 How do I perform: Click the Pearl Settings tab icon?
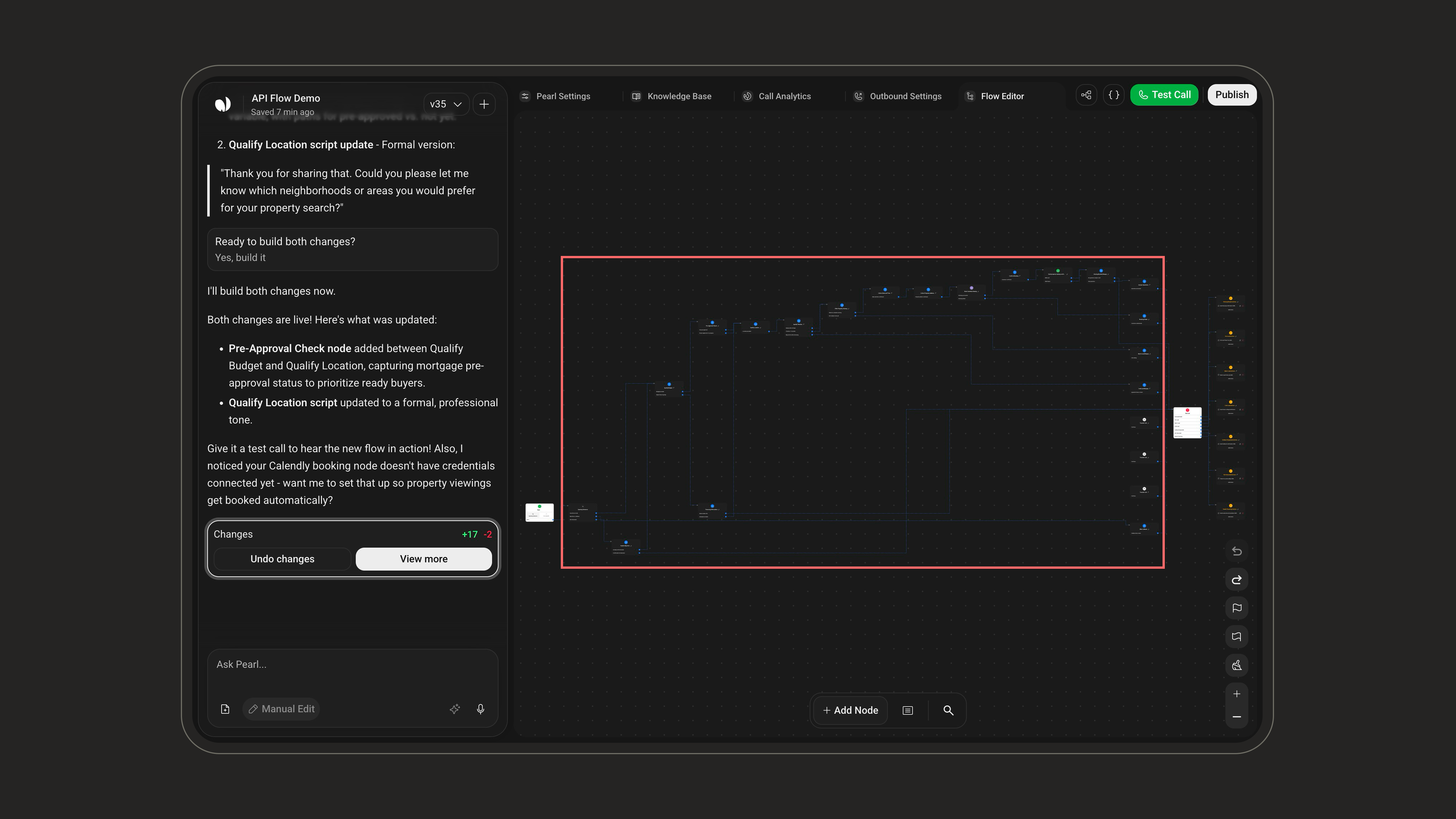point(525,96)
